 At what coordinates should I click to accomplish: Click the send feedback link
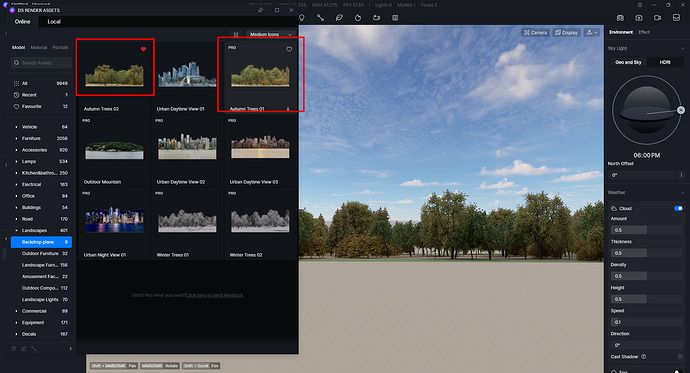(215, 295)
